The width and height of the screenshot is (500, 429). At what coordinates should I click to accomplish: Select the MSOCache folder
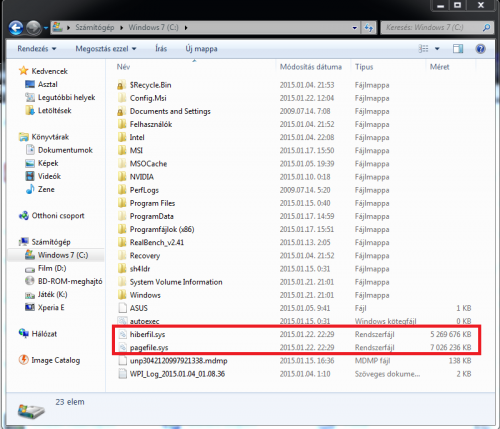(148, 164)
